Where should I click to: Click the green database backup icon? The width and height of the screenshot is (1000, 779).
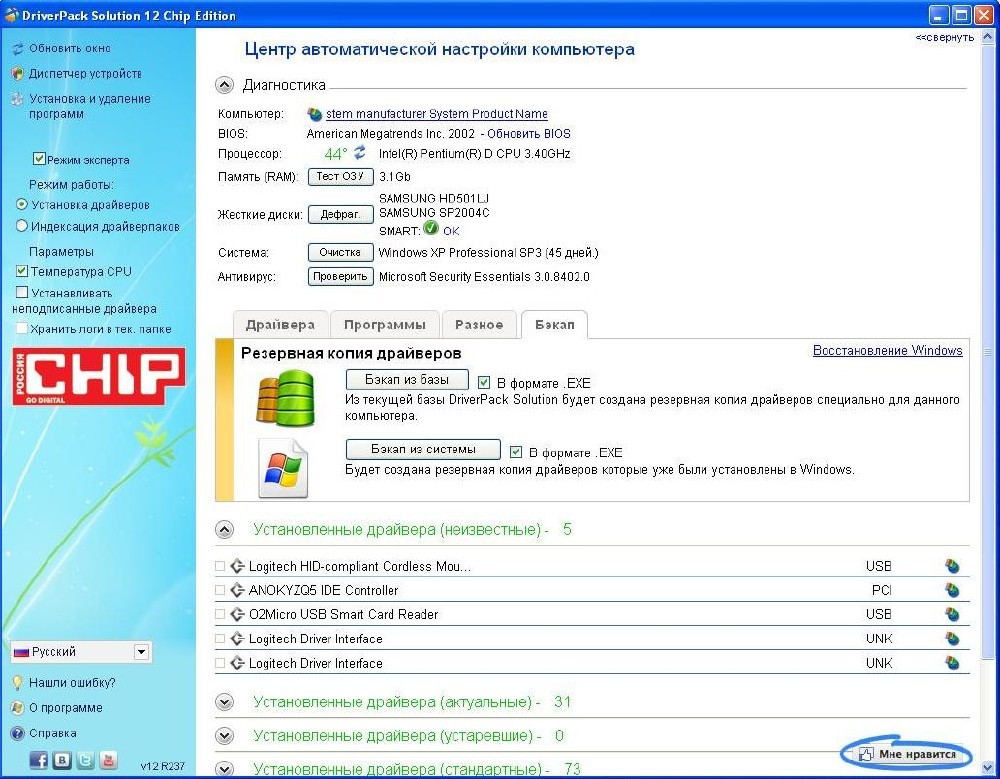coord(286,399)
